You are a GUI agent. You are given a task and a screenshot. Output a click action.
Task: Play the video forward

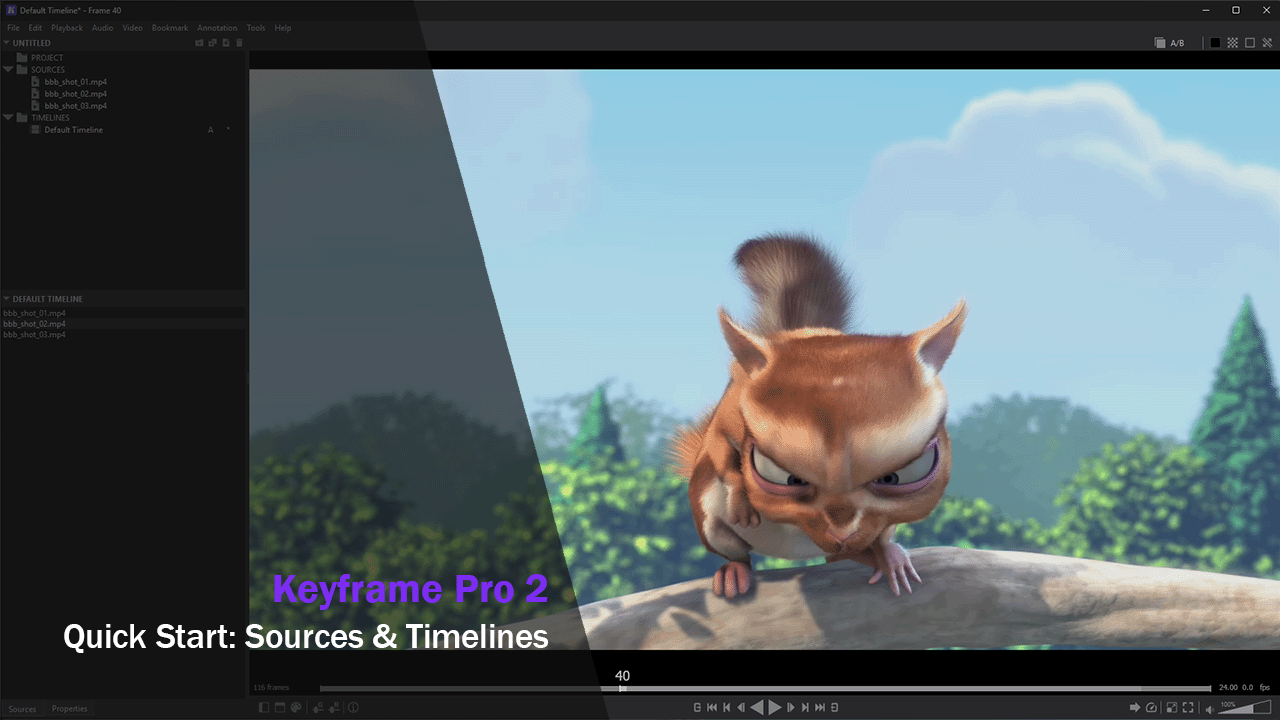coord(775,708)
